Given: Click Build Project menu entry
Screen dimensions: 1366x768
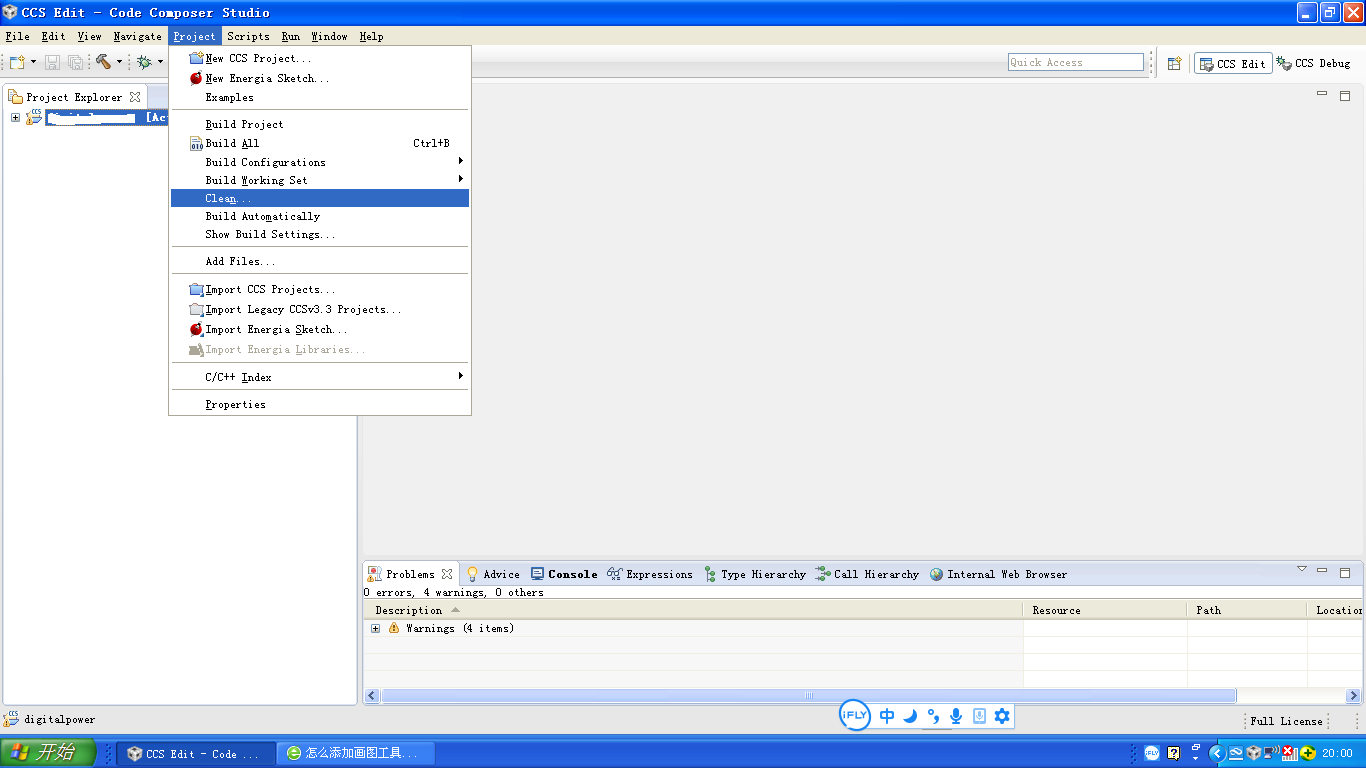Looking at the screenshot, I should [x=320, y=124].
